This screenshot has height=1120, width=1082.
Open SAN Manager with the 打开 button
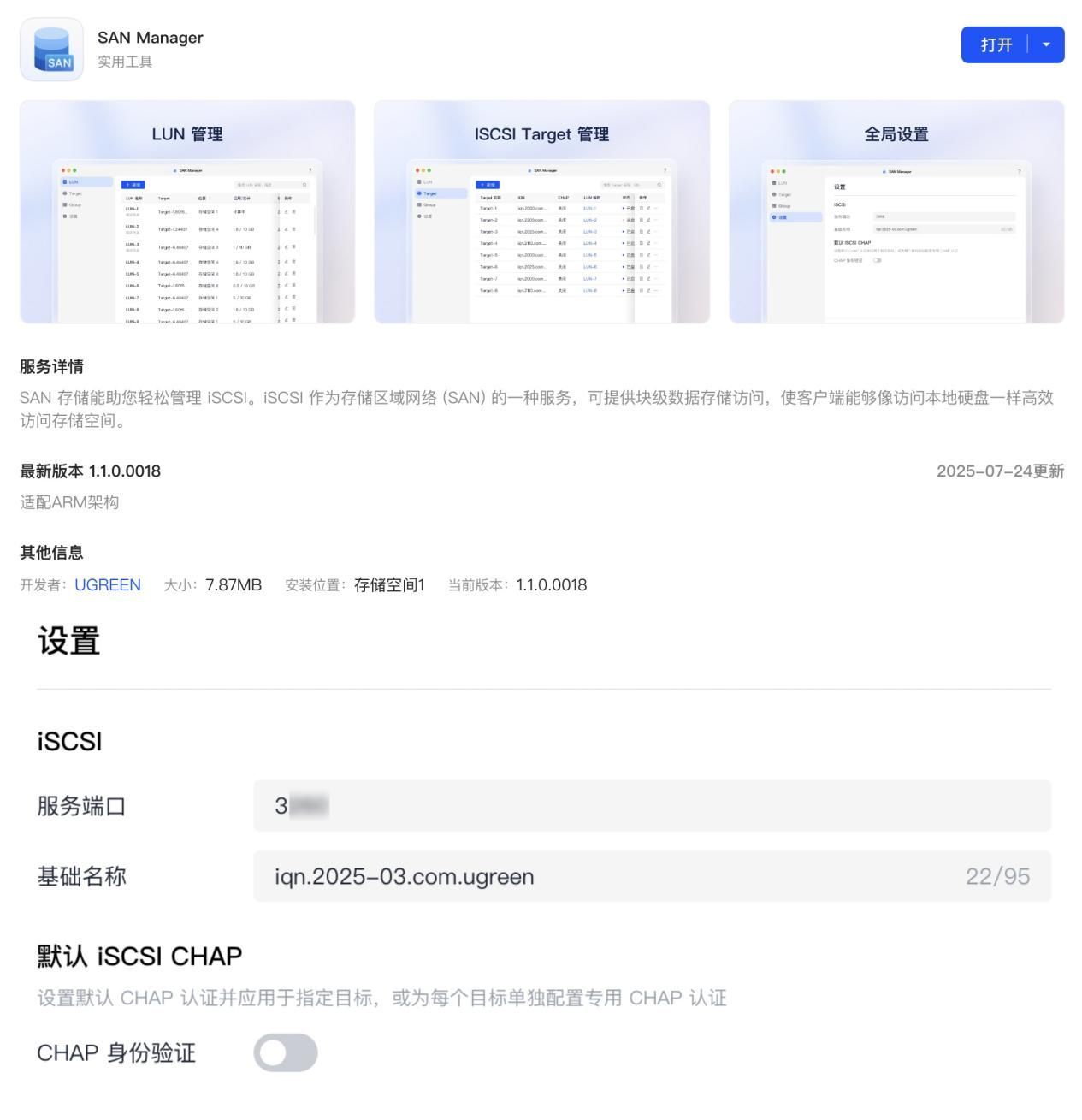(x=996, y=44)
